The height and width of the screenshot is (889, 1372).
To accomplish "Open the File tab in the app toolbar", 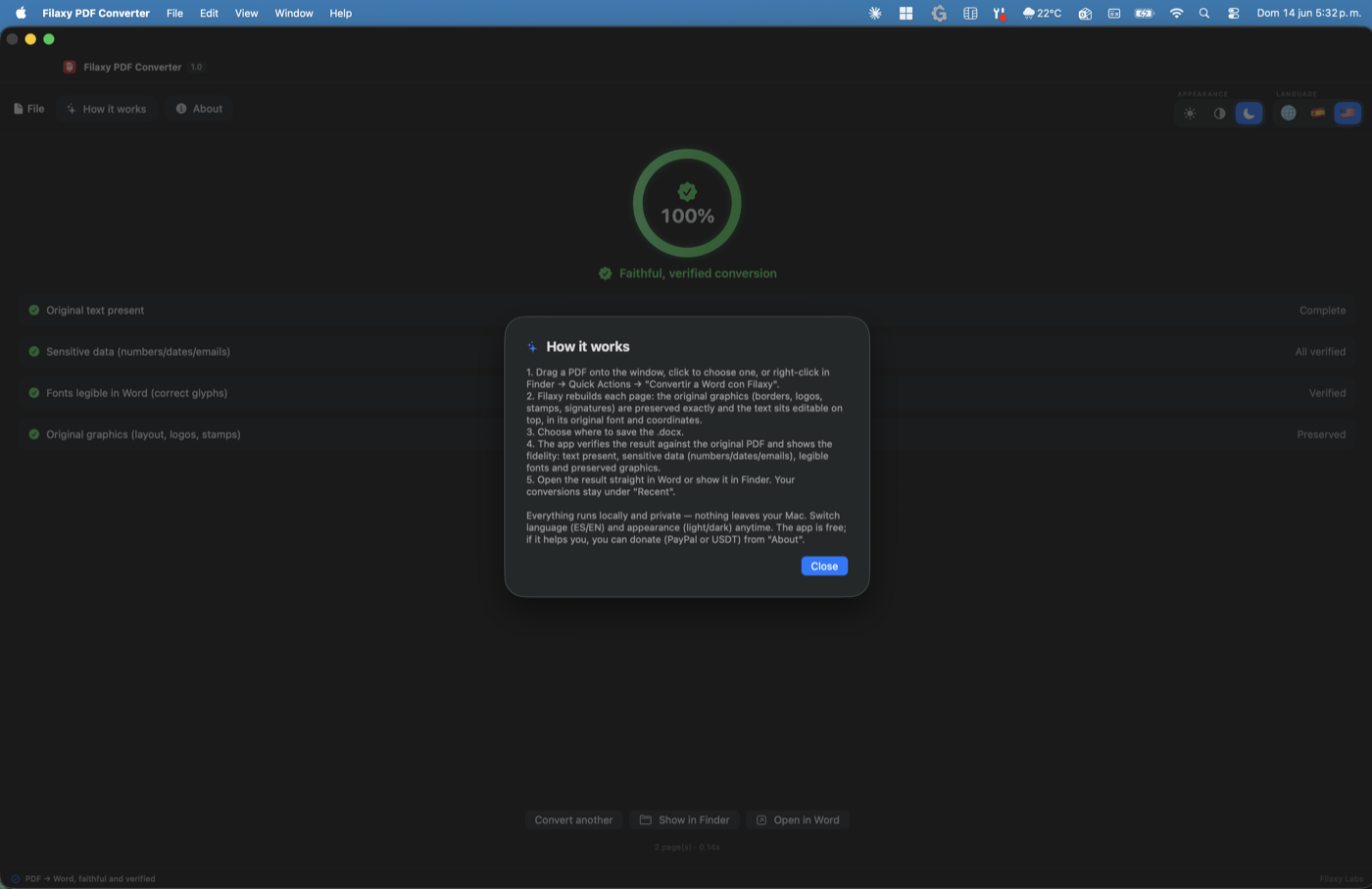I will point(28,109).
